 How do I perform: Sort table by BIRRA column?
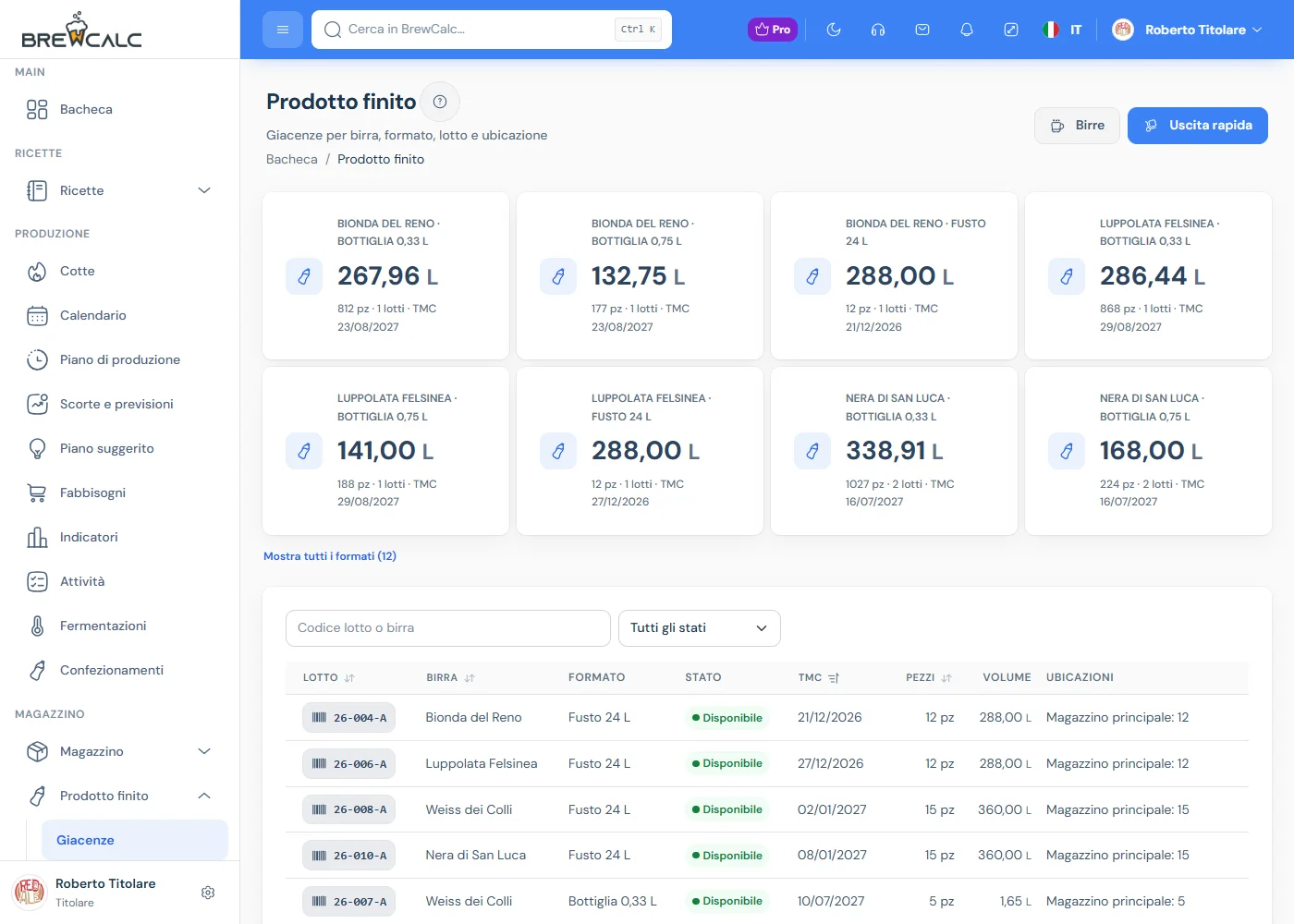450,677
